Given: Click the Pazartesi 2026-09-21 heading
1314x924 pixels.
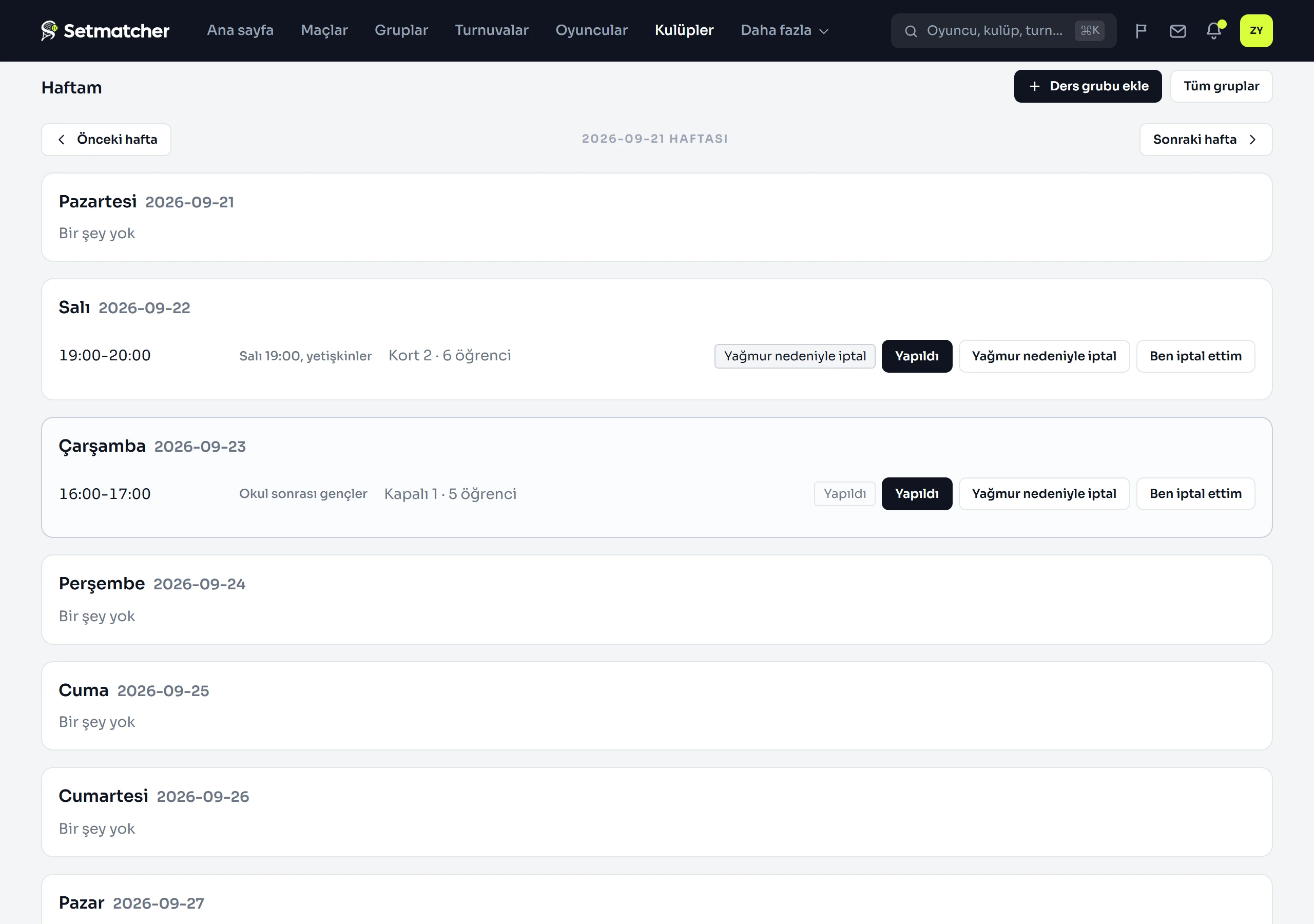Looking at the screenshot, I should [146, 202].
